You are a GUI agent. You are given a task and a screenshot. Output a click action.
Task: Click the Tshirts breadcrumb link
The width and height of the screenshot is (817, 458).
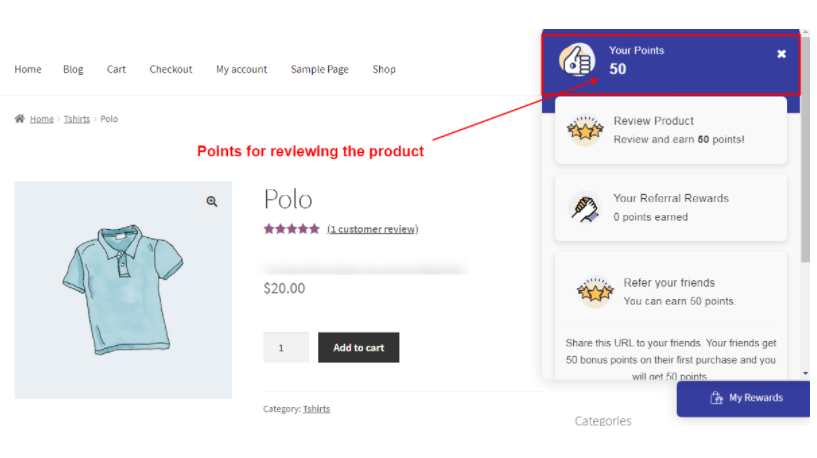click(77, 119)
